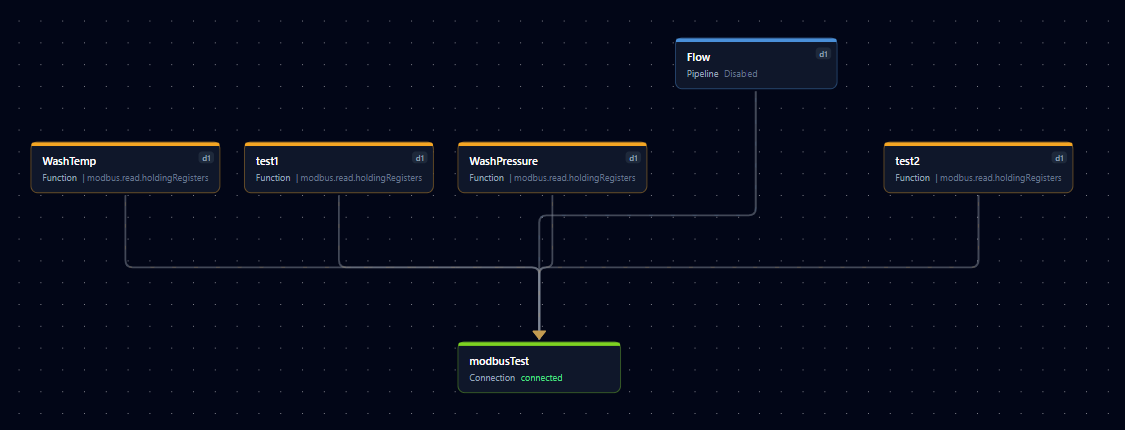Click modbus.read.holdingRegisters text under WashTemp
This screenshot has height=430, width=1125.
pos(148,178)
